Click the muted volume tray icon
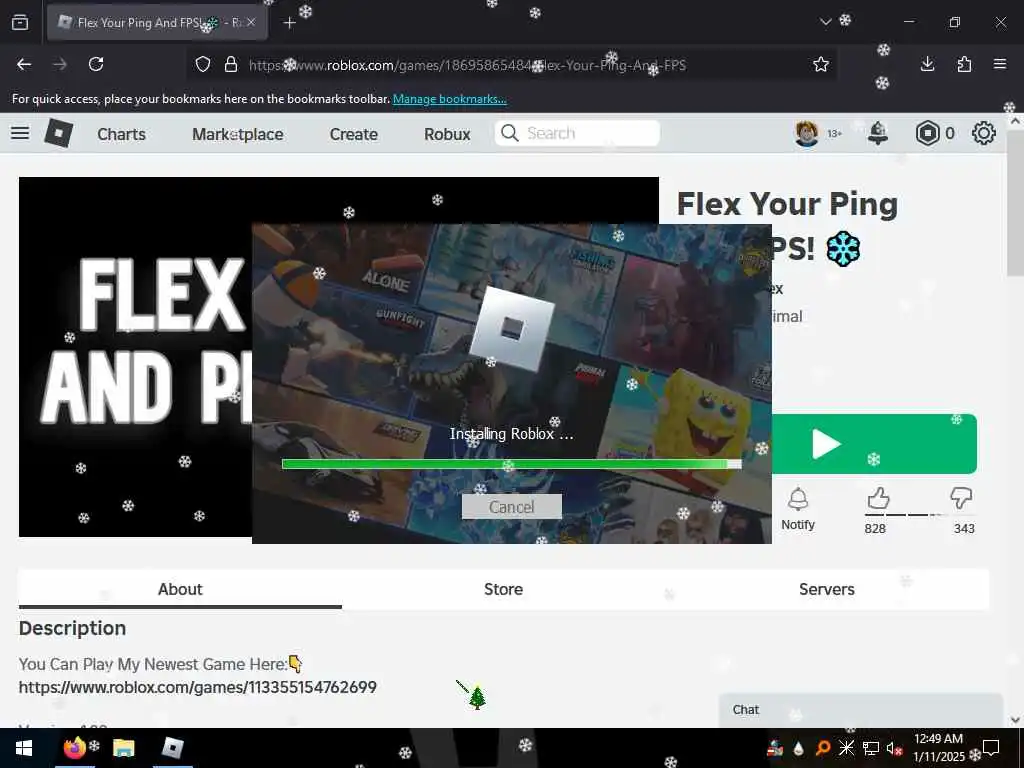The height and width of the screenshot is (768, 1024). click(x=893, y=748)
